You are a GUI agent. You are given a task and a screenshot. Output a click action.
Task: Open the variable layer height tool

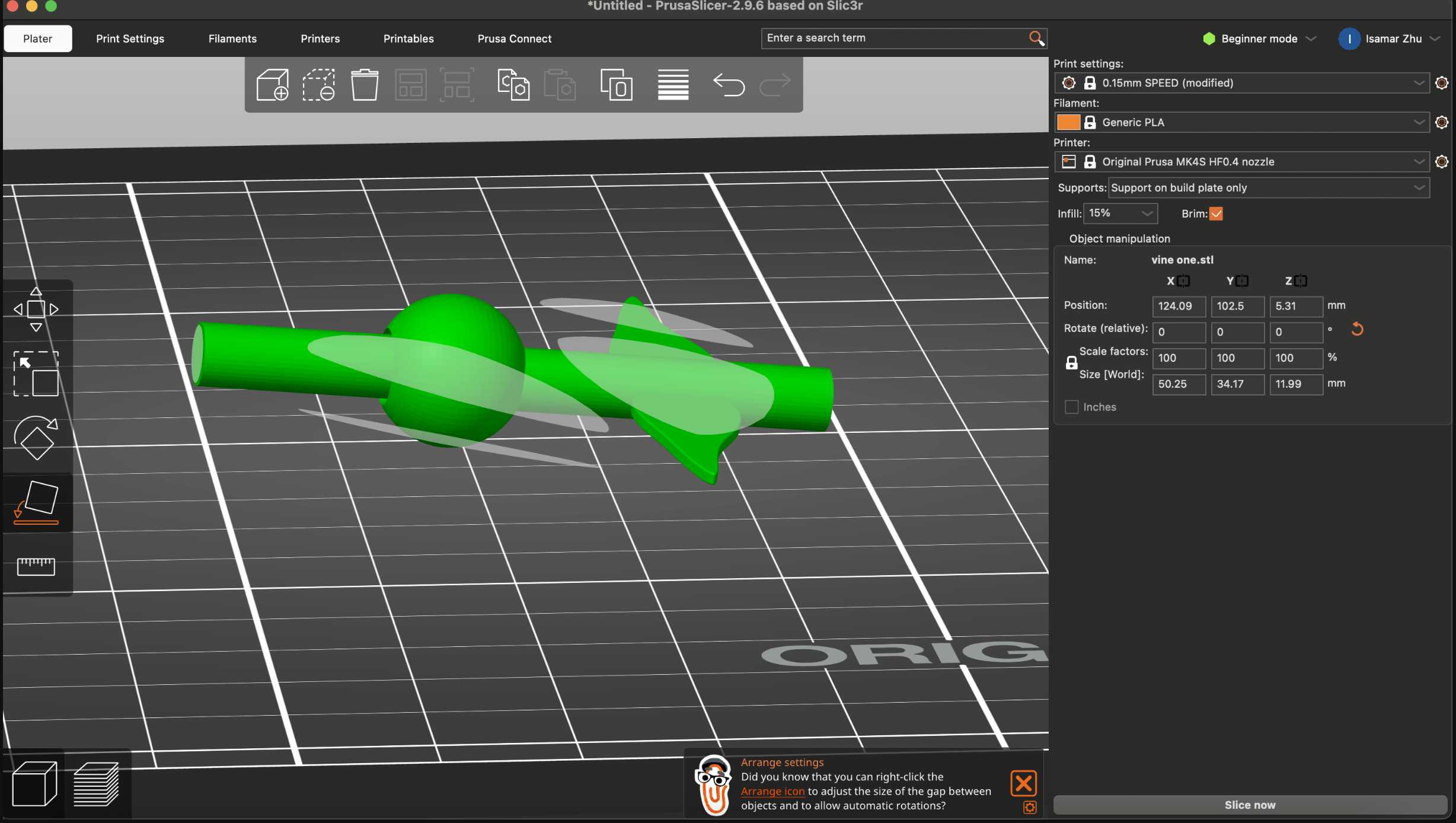[x=673, y=85]
